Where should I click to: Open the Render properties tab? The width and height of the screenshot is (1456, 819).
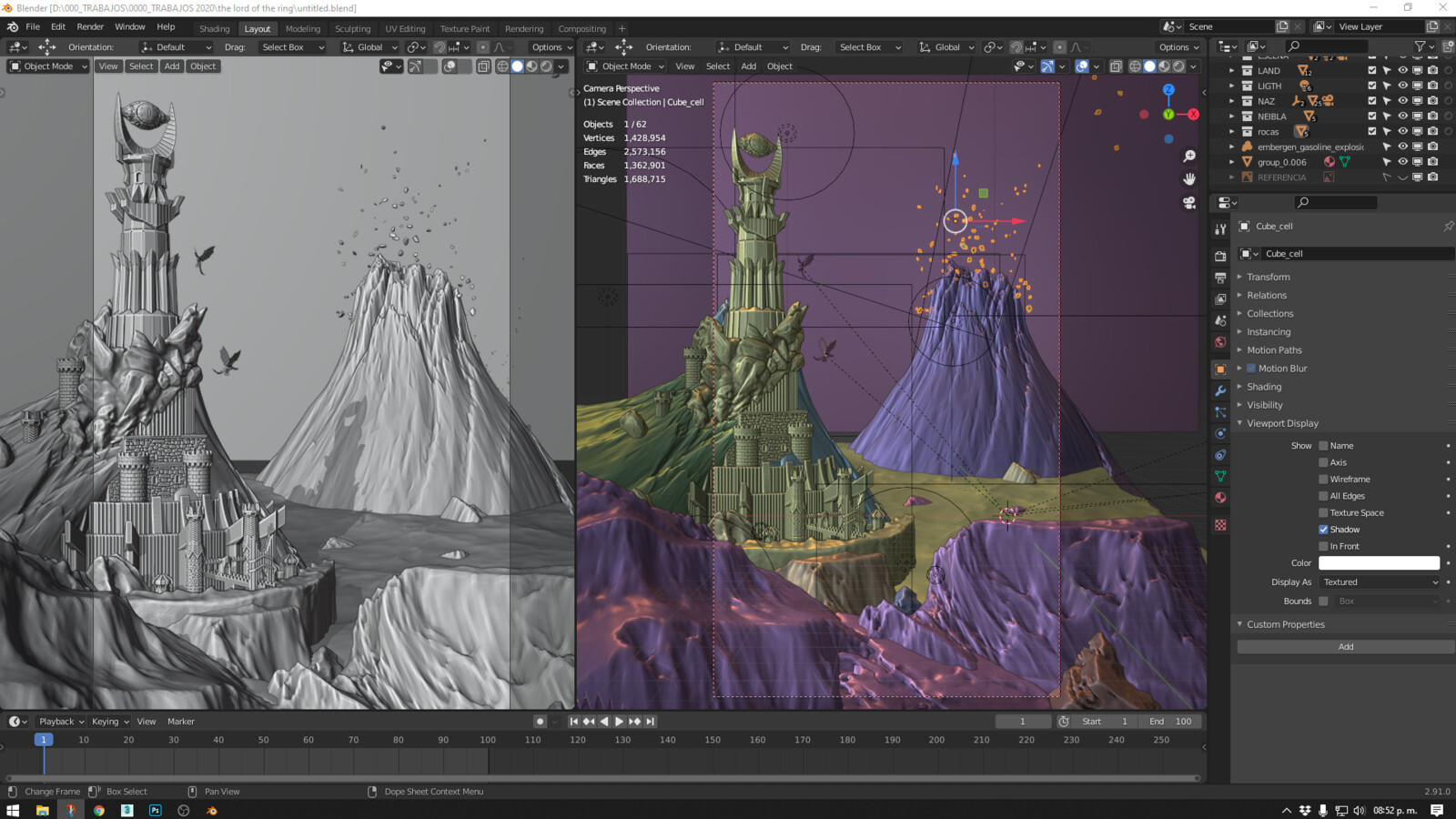coord(1220,256)
